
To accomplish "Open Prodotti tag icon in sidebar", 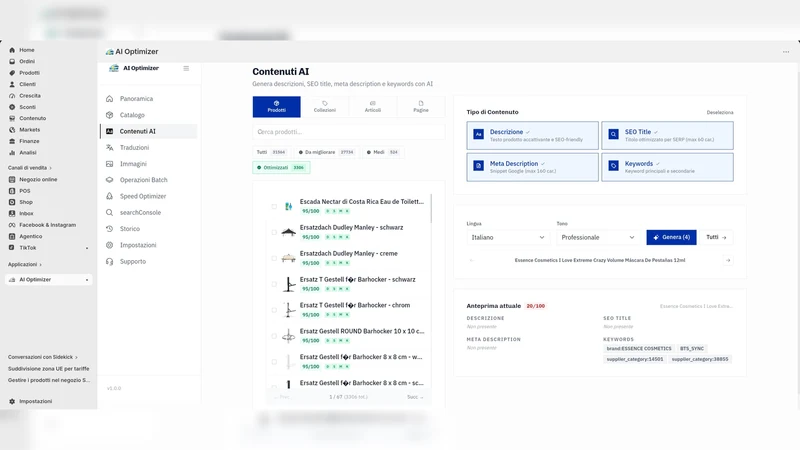I will click(12, 73).
